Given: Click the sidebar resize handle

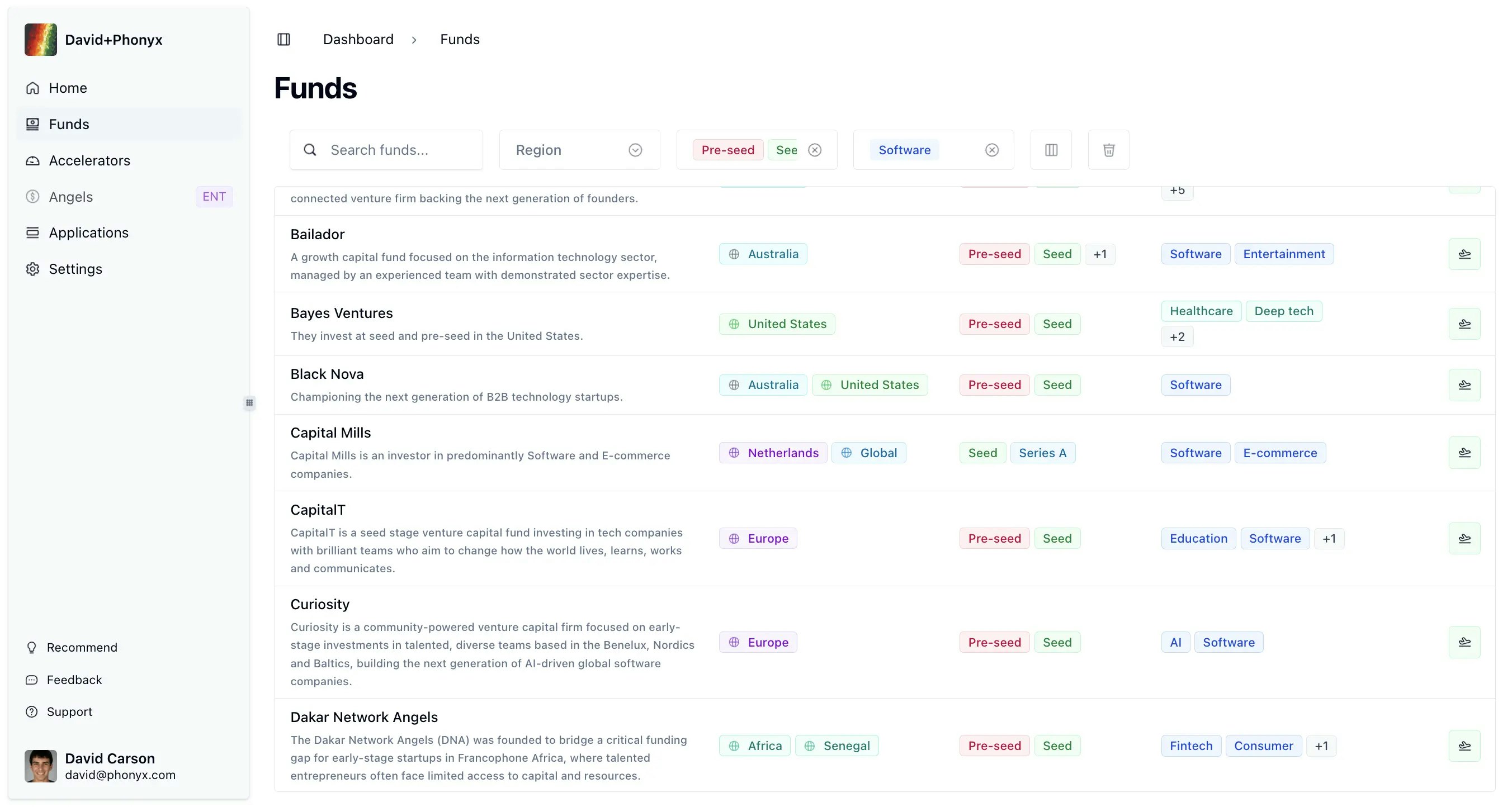Looking at the screenshot, I should 249,402.
